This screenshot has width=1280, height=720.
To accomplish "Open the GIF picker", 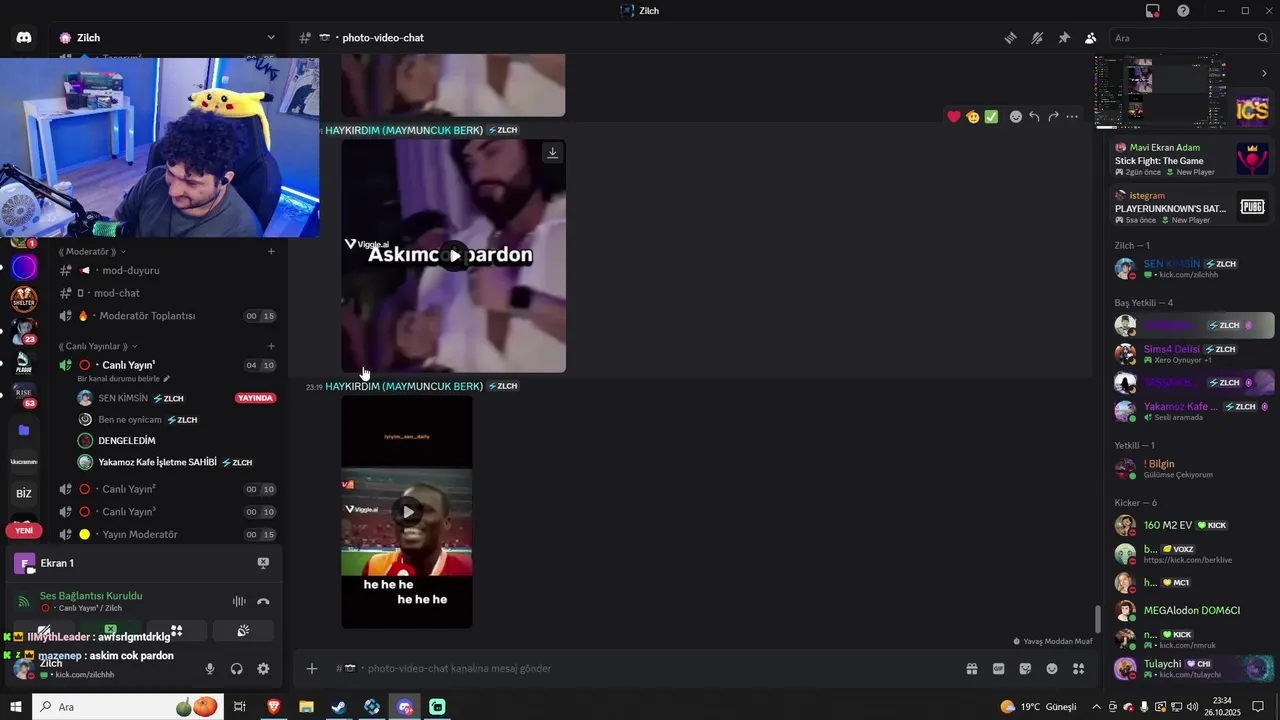I will point(998,669).
